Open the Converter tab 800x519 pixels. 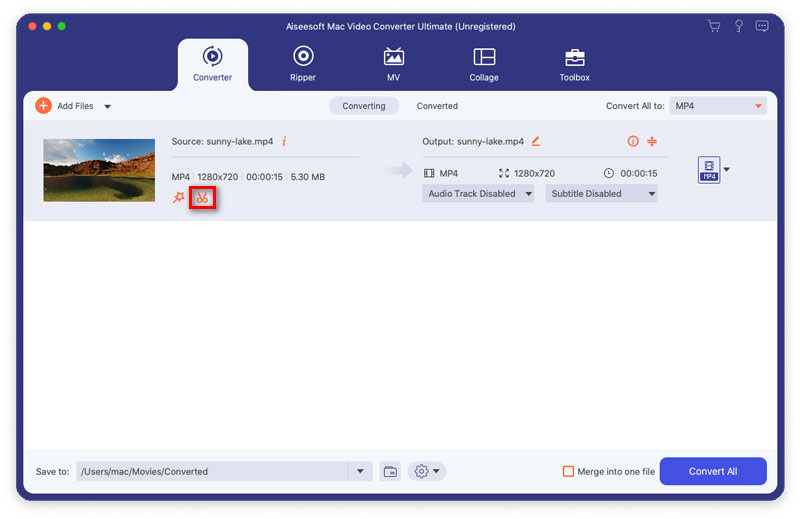(212, 64)
